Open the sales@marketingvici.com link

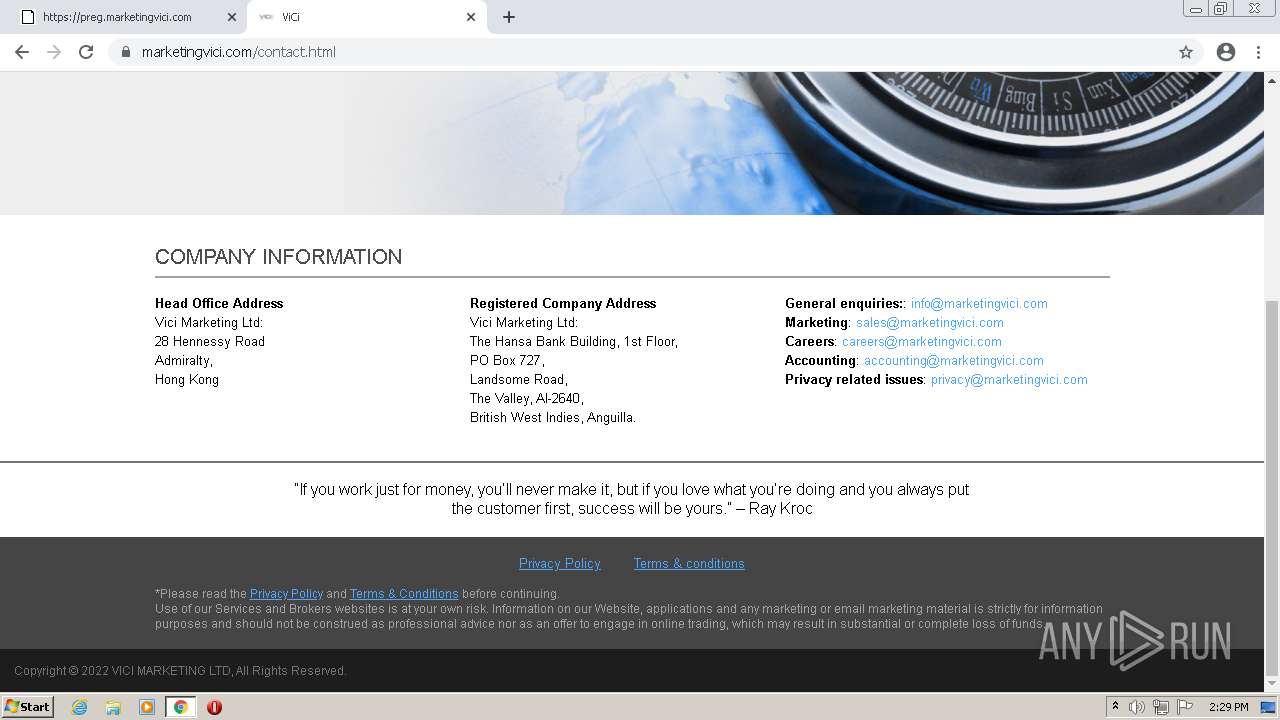[x=929, y=322]
